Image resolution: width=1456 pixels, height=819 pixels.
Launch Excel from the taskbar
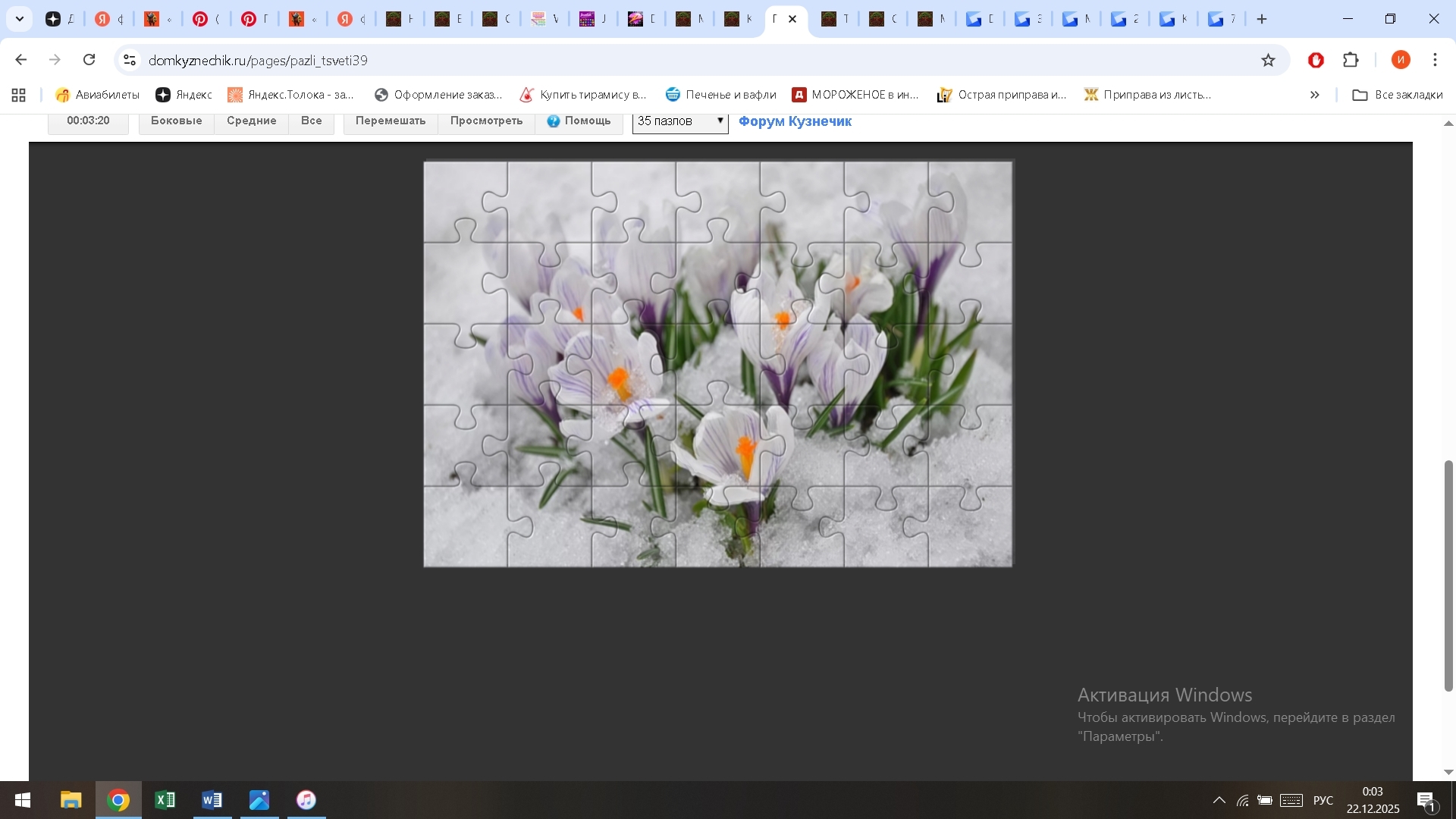pos(165,800)
